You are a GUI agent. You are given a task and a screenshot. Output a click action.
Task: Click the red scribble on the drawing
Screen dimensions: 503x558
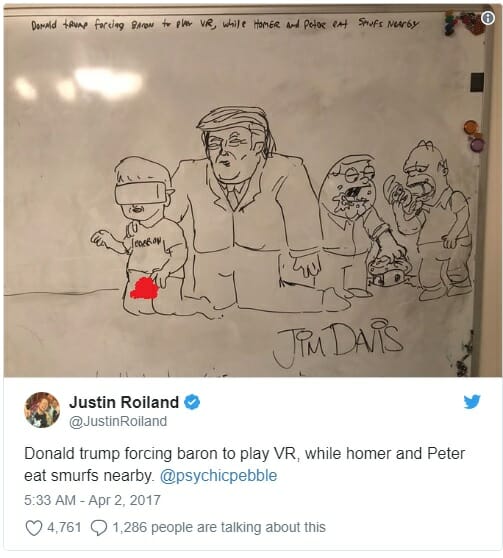click(144, 289)
